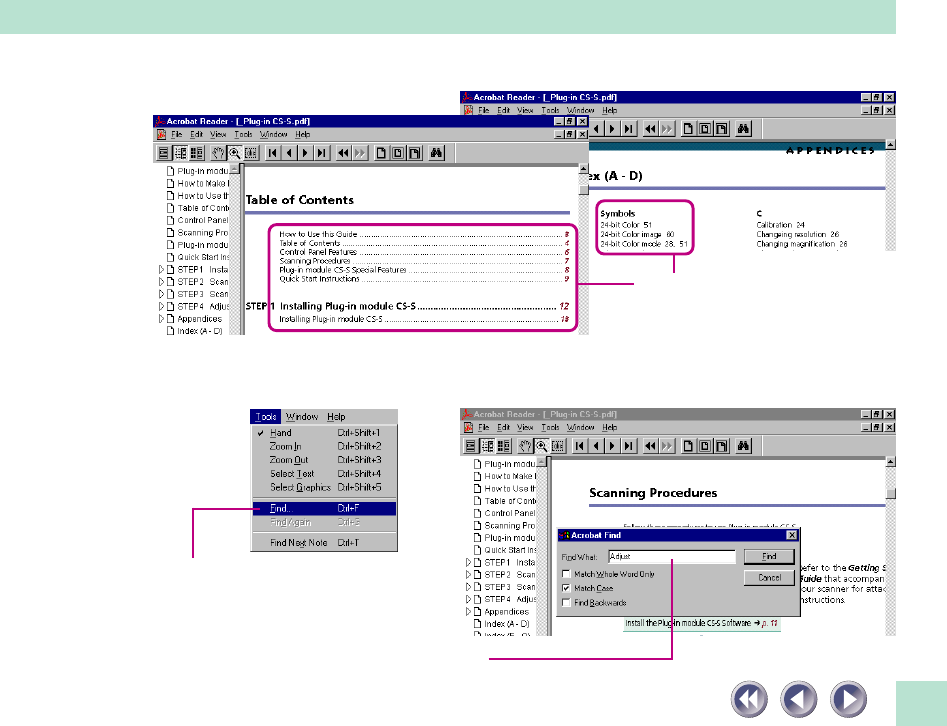The height and width of the screenshot is (726, 947).
Task: Click Cancel in Acrobat Find dialog
Action: (769, 578)
